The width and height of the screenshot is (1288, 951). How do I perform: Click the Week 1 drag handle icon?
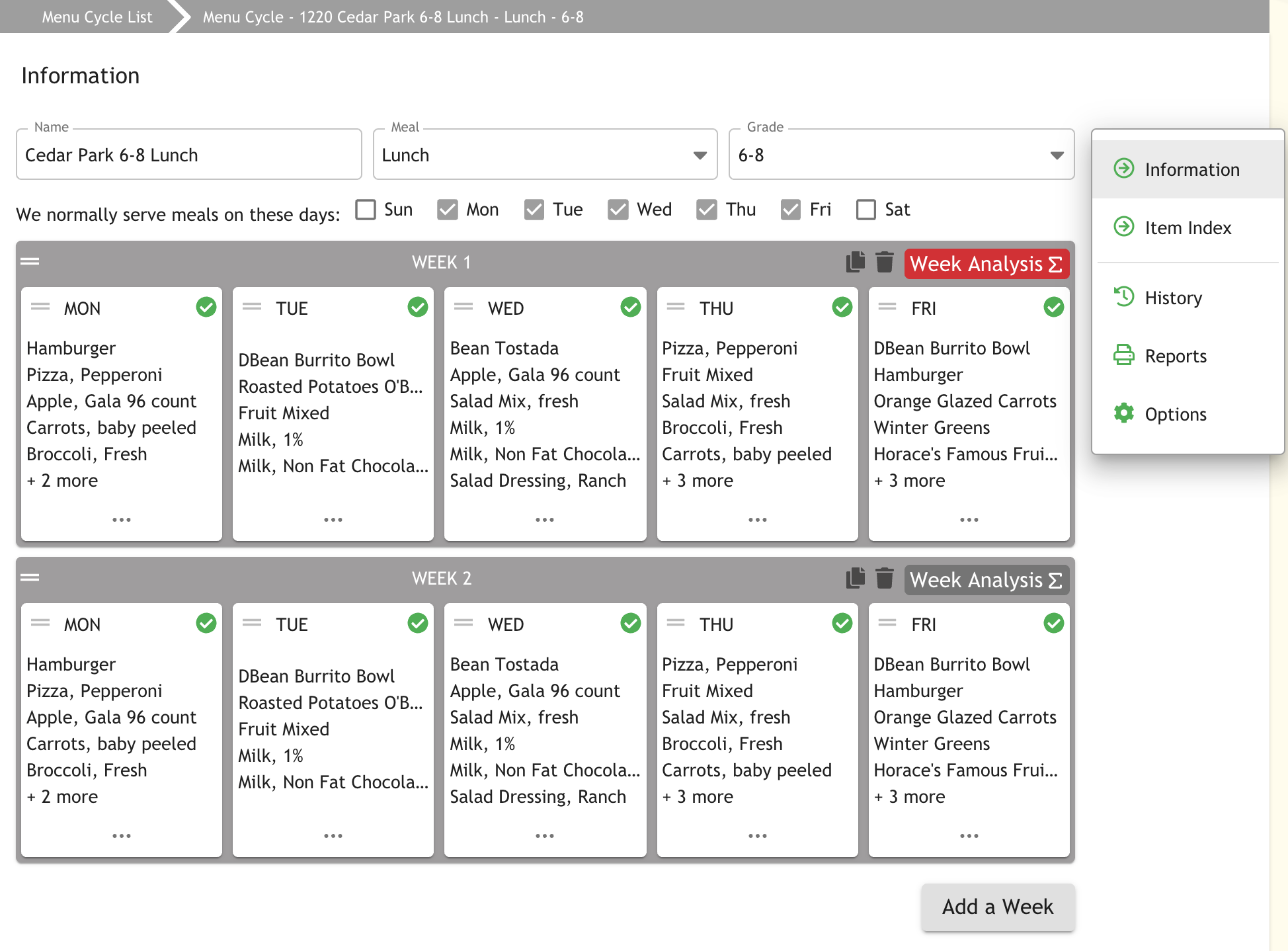pyautogui.click(x=30, y=261)
